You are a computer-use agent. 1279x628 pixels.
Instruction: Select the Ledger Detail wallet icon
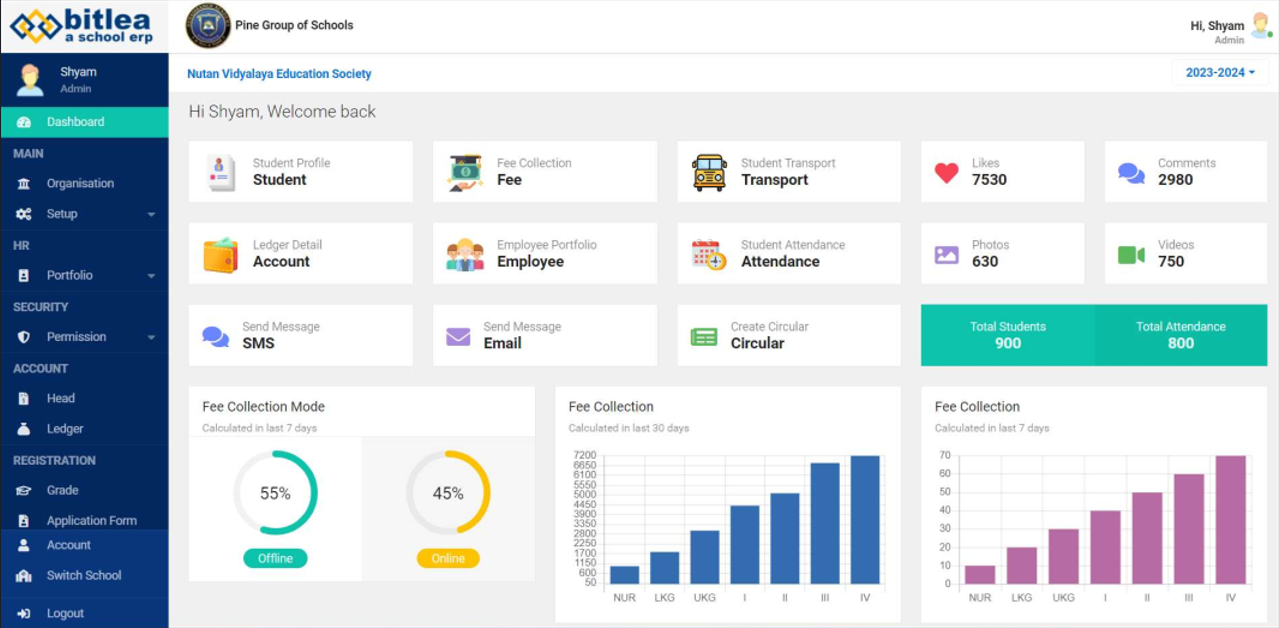(220, 254)
